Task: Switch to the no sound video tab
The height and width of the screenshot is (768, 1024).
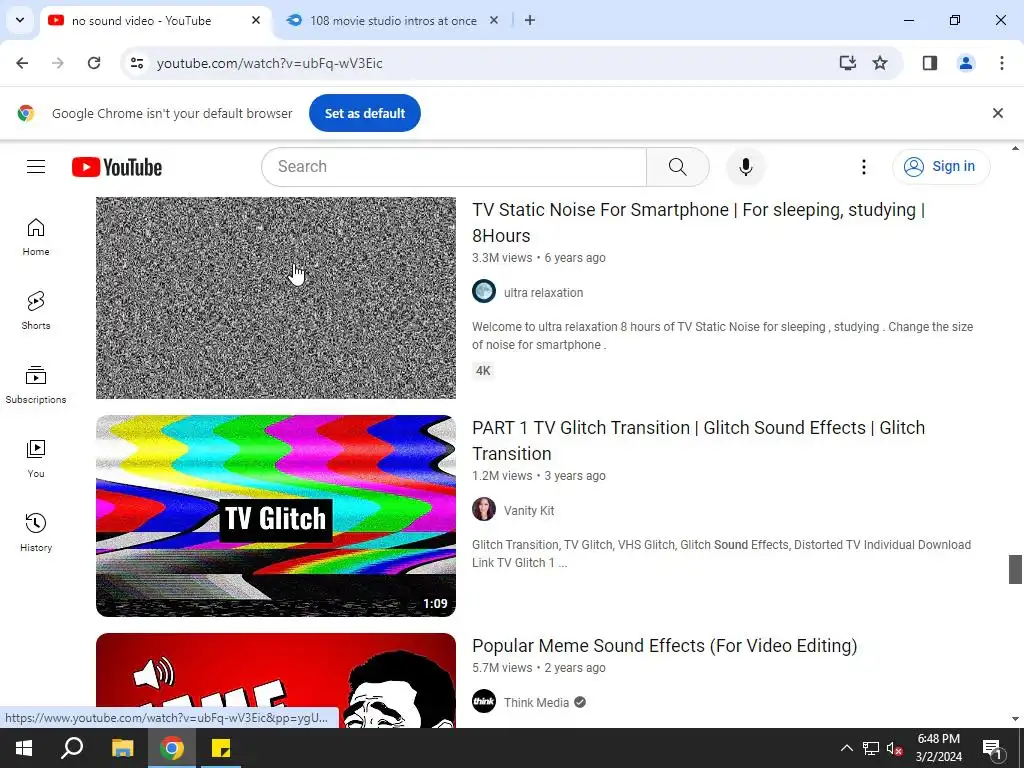Action: [155, 21]
